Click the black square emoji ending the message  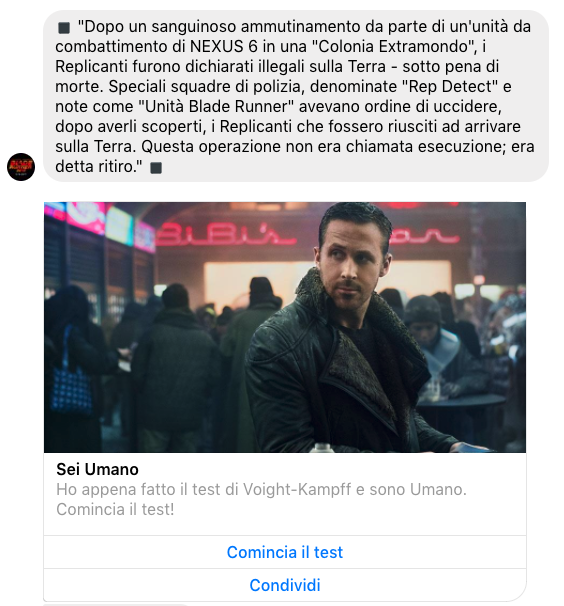point(156,168)
